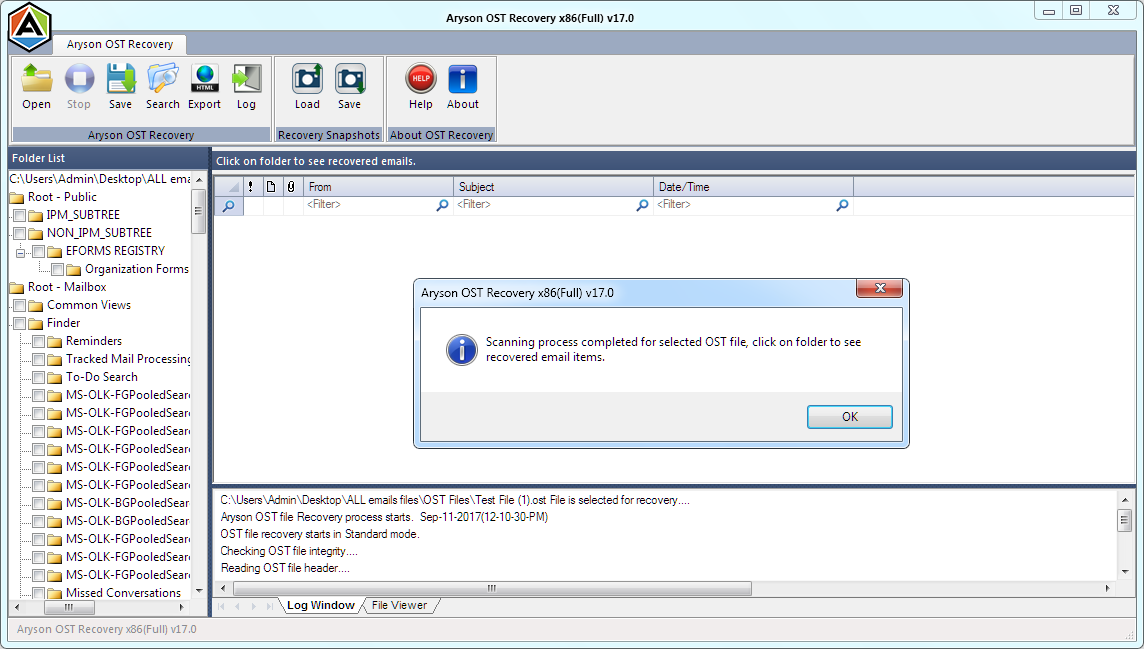The image size is (1144, 649).
Task: Click the Root - Public folder icon
Action: (17, 198)
